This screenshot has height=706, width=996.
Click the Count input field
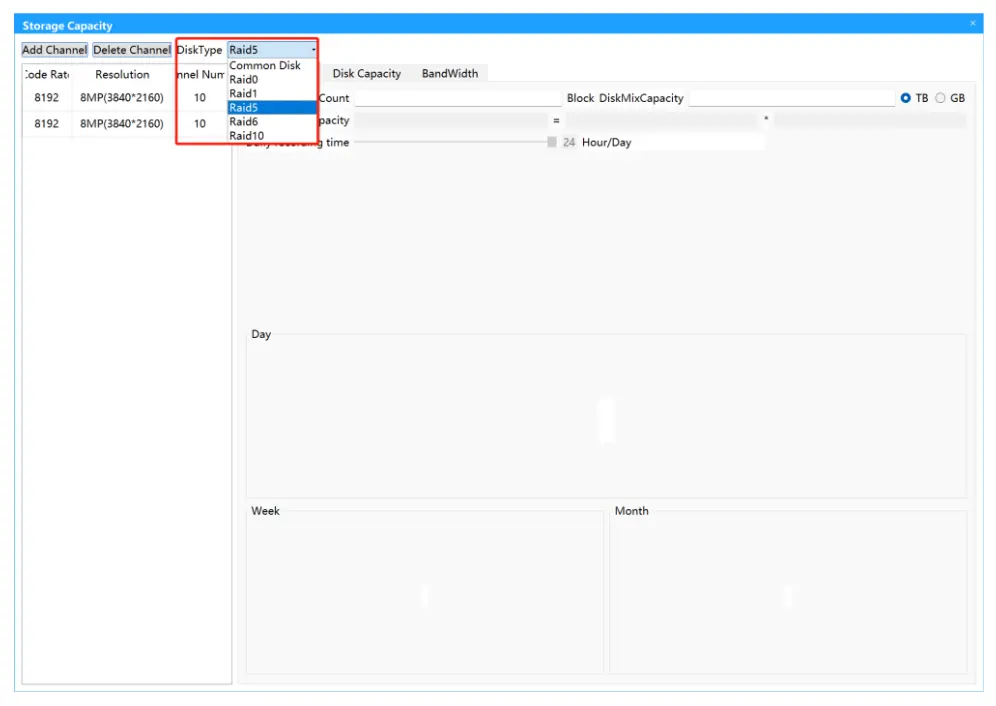point(457,98)
